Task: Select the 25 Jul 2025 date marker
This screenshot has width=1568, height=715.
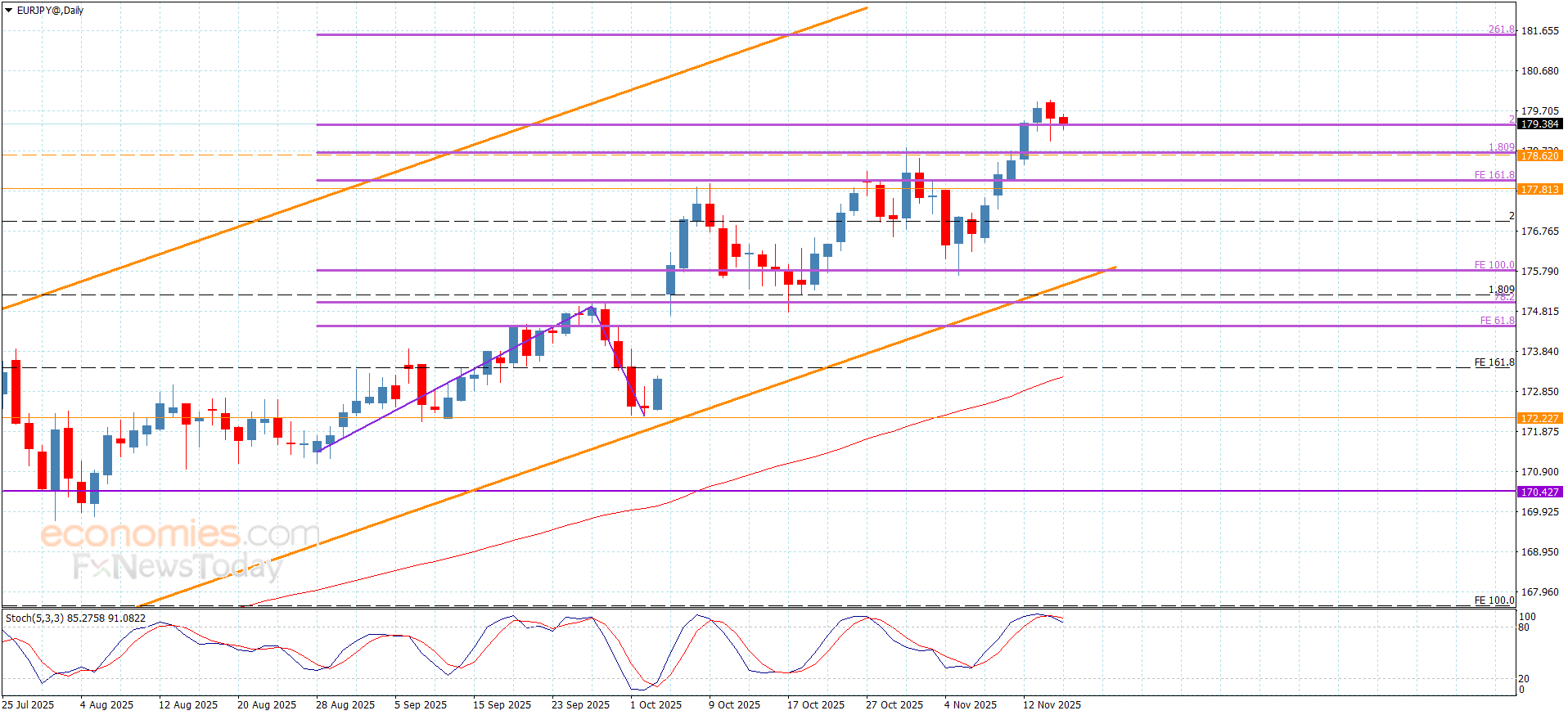Action: click(x=29, y=705)
